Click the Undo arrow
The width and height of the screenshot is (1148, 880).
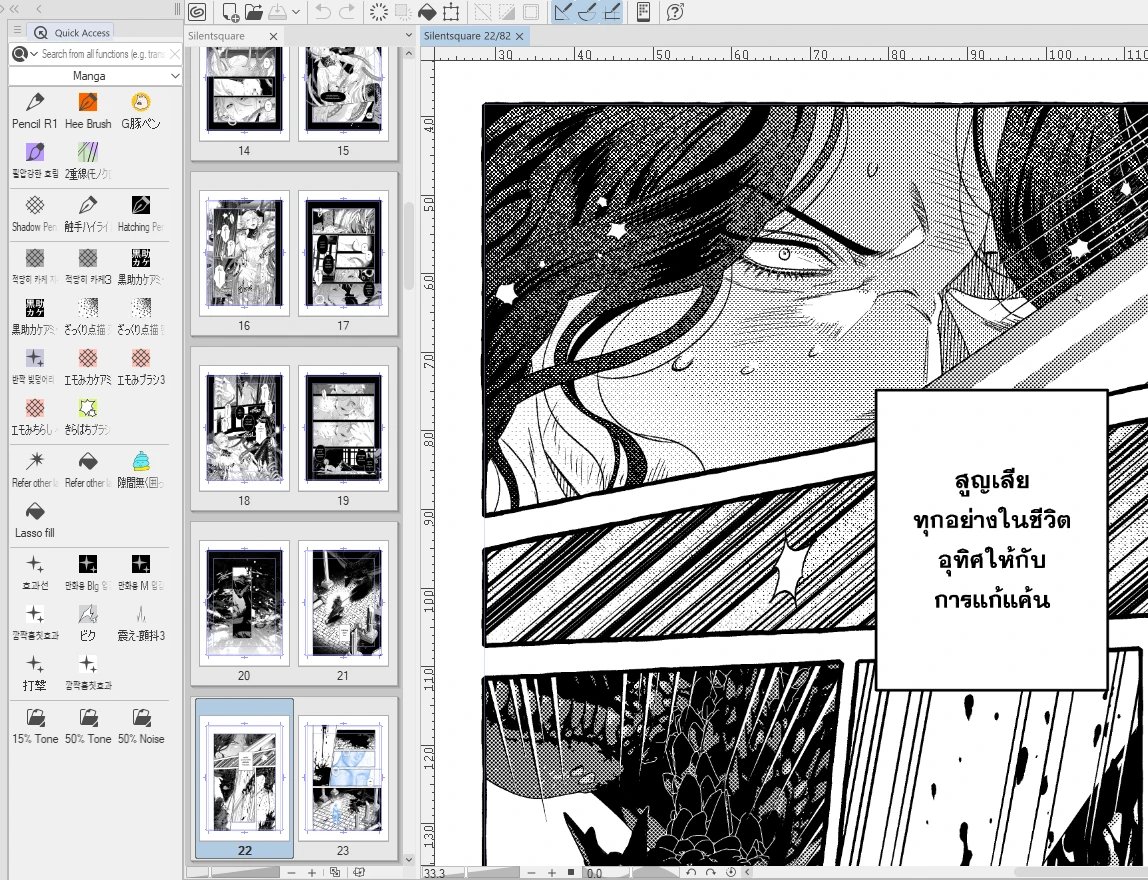(323, 12)
